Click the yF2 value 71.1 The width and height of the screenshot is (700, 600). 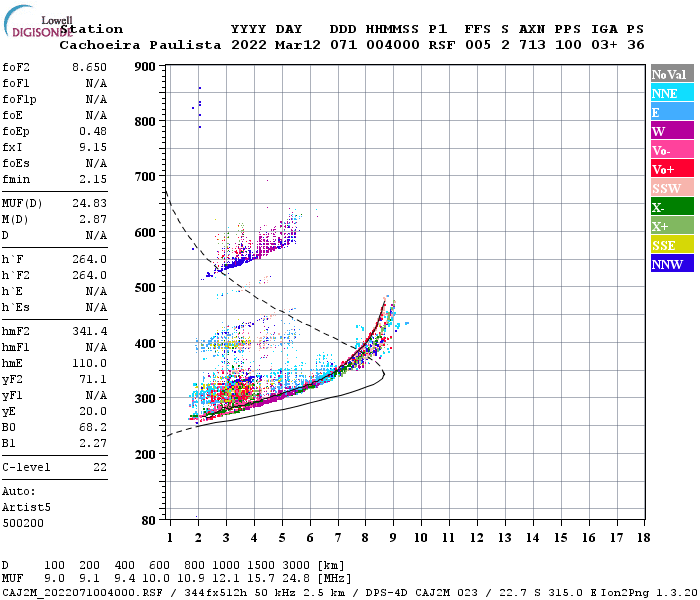tap(93, 379)
